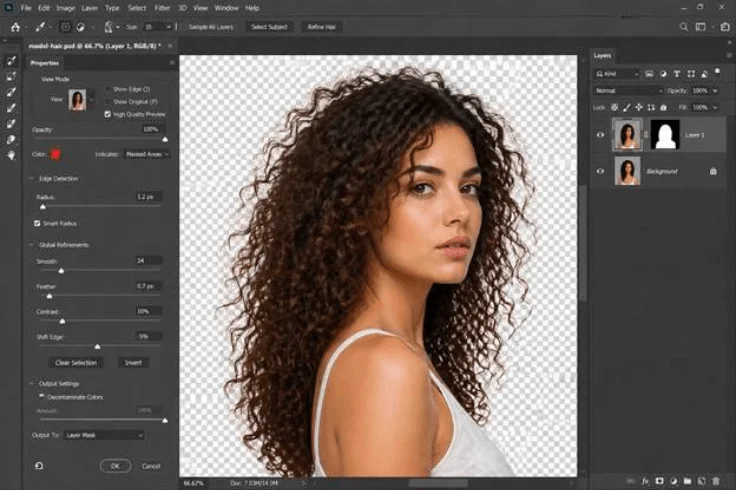This screenshot has height=490, width=736.
Task: Filter layers by type layers icon
Action: click(677, 74)
